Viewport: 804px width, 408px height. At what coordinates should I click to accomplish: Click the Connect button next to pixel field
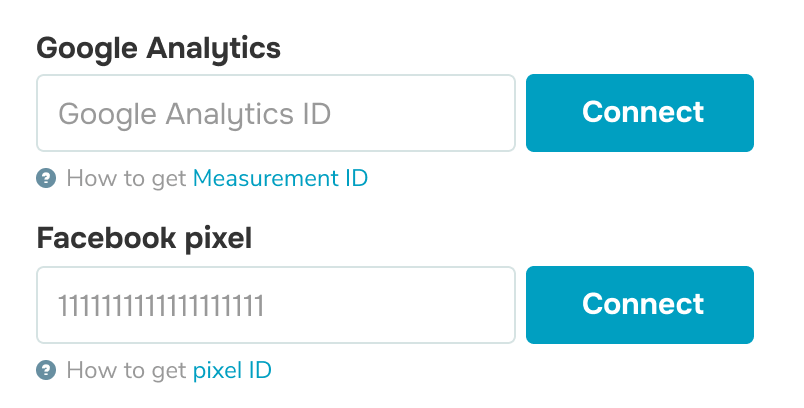click(640, 305)
